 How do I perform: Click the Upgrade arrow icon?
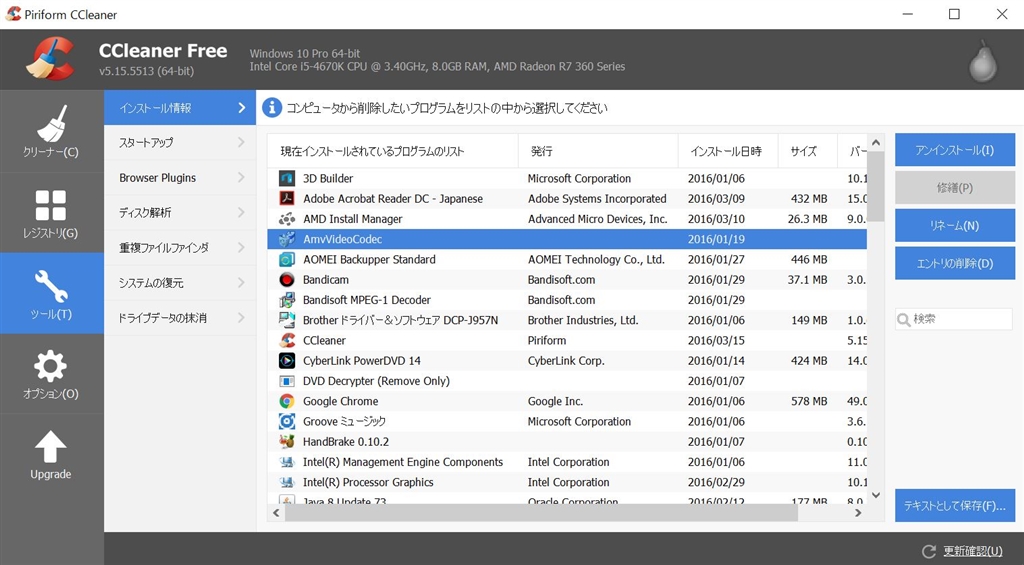pyautogui.click(x=51, y=447)
